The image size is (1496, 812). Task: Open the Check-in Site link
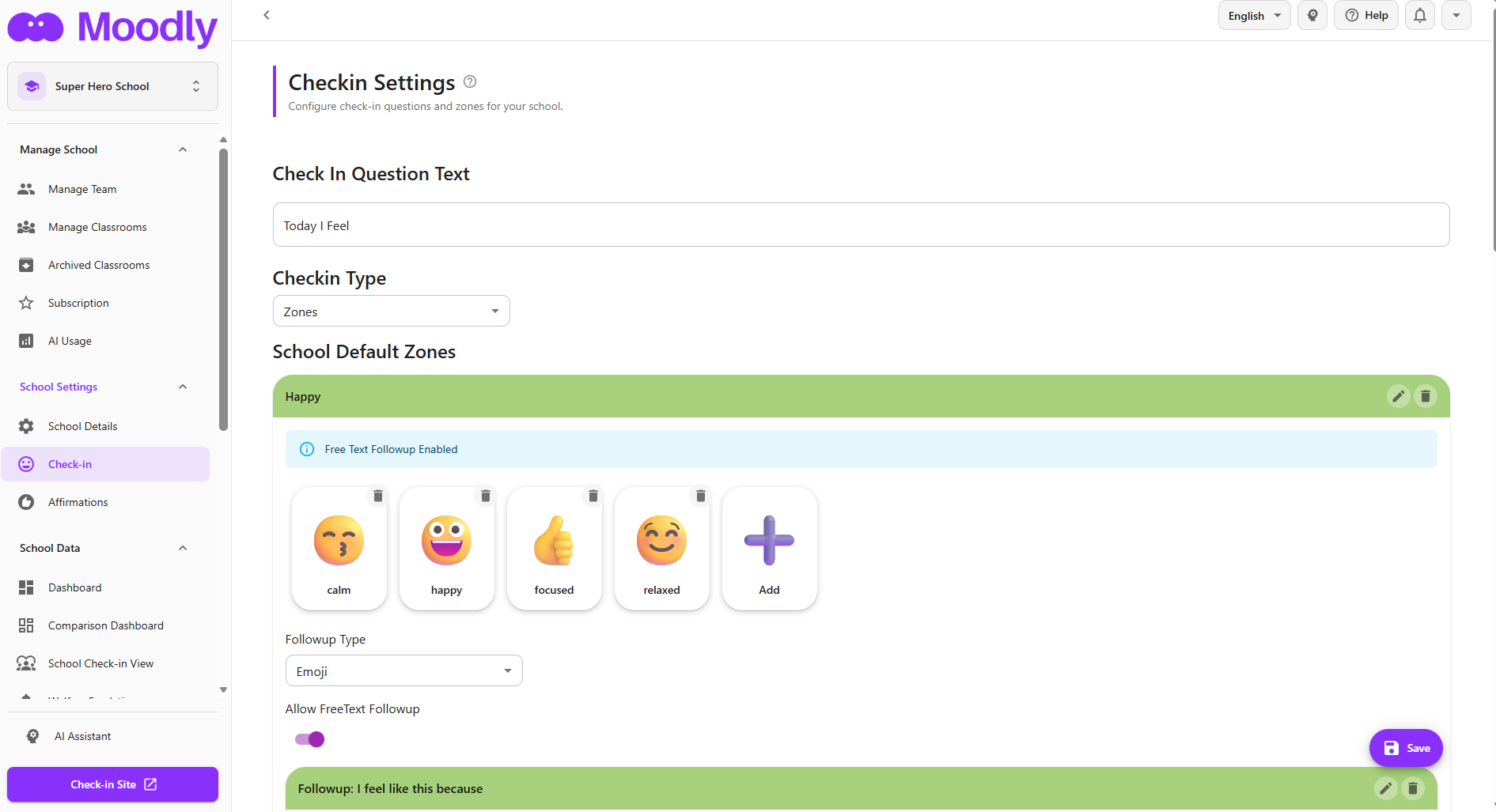tap(112, 784)
